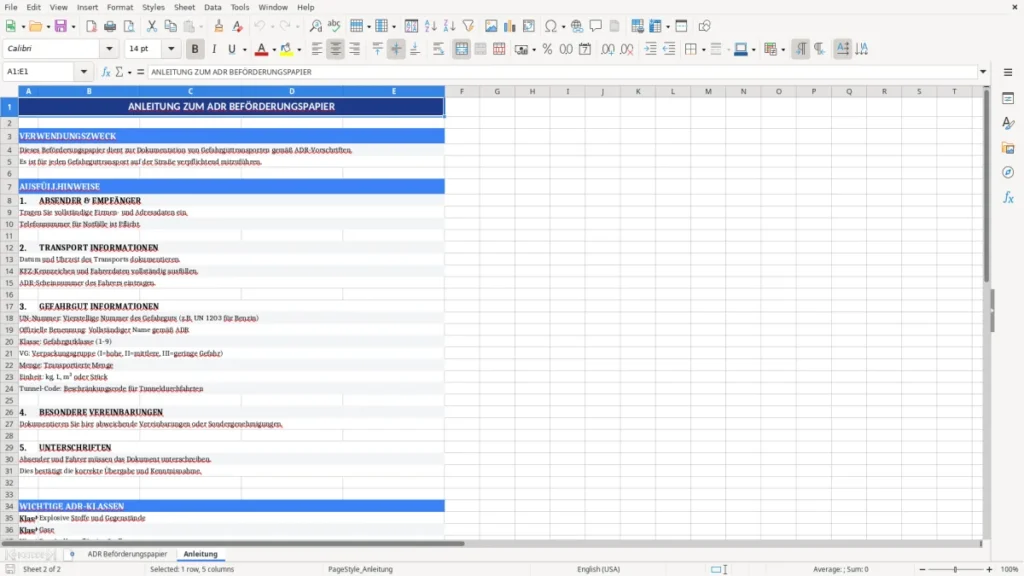
Task: Open the sidebar Properties panel
Action: pos(1008,99)
